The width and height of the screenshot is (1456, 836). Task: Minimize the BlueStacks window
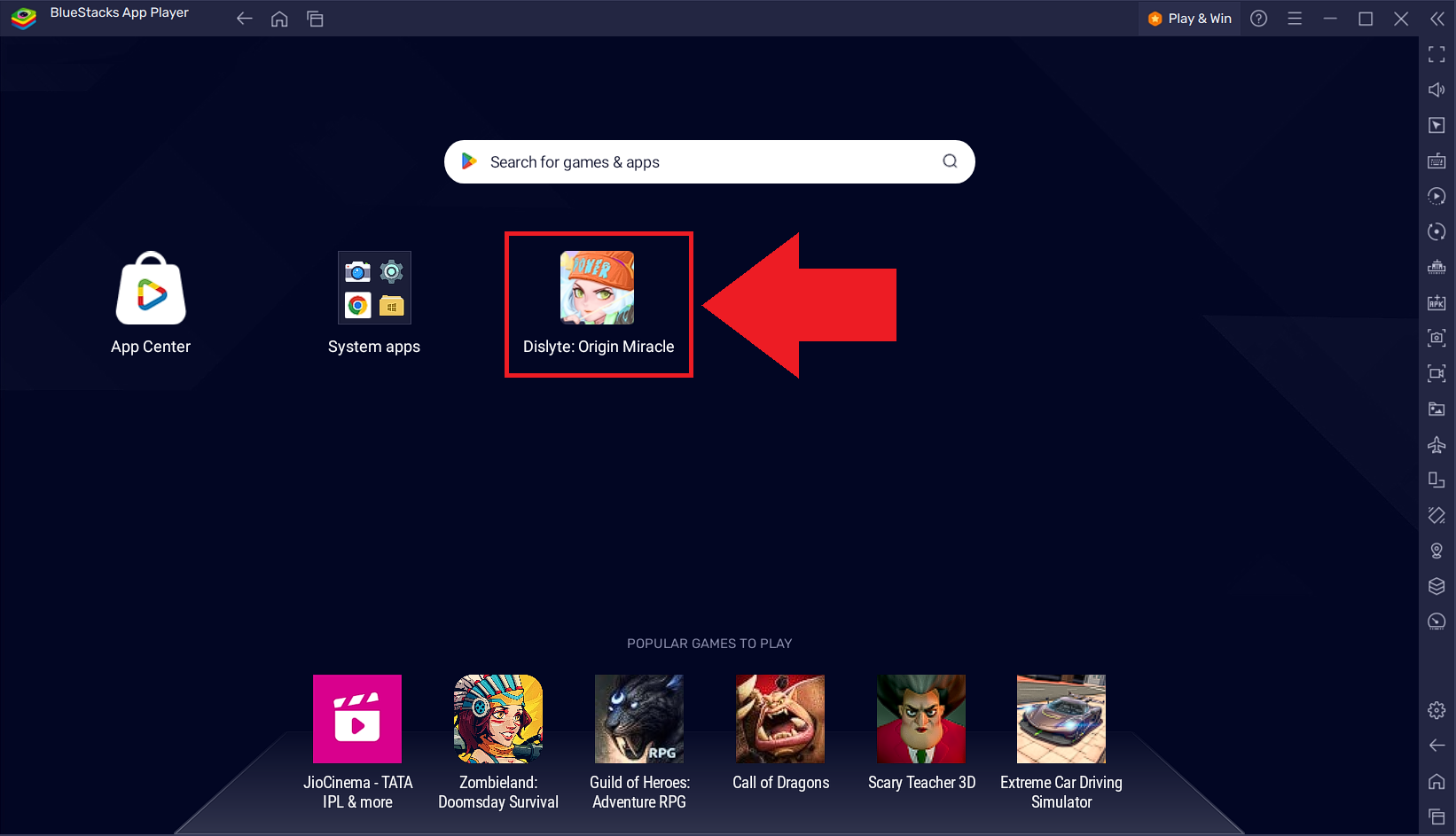pyautogui.click(x=1330, y=19)
